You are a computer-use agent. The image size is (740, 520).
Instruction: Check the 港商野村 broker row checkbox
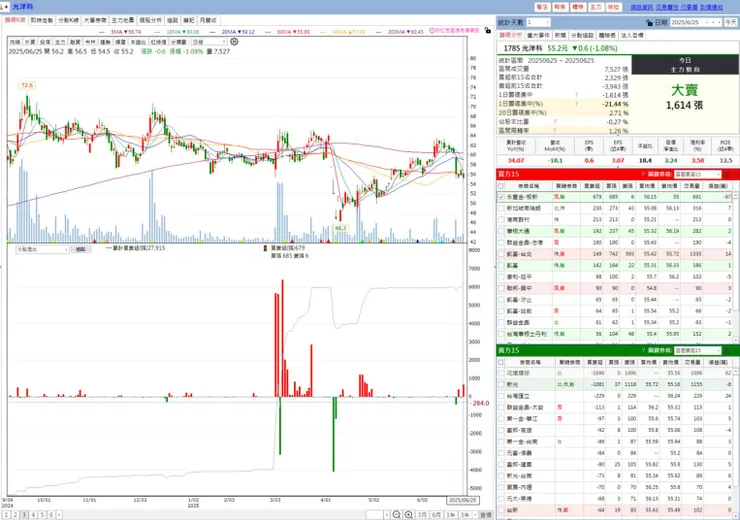(x=501, y=220)
